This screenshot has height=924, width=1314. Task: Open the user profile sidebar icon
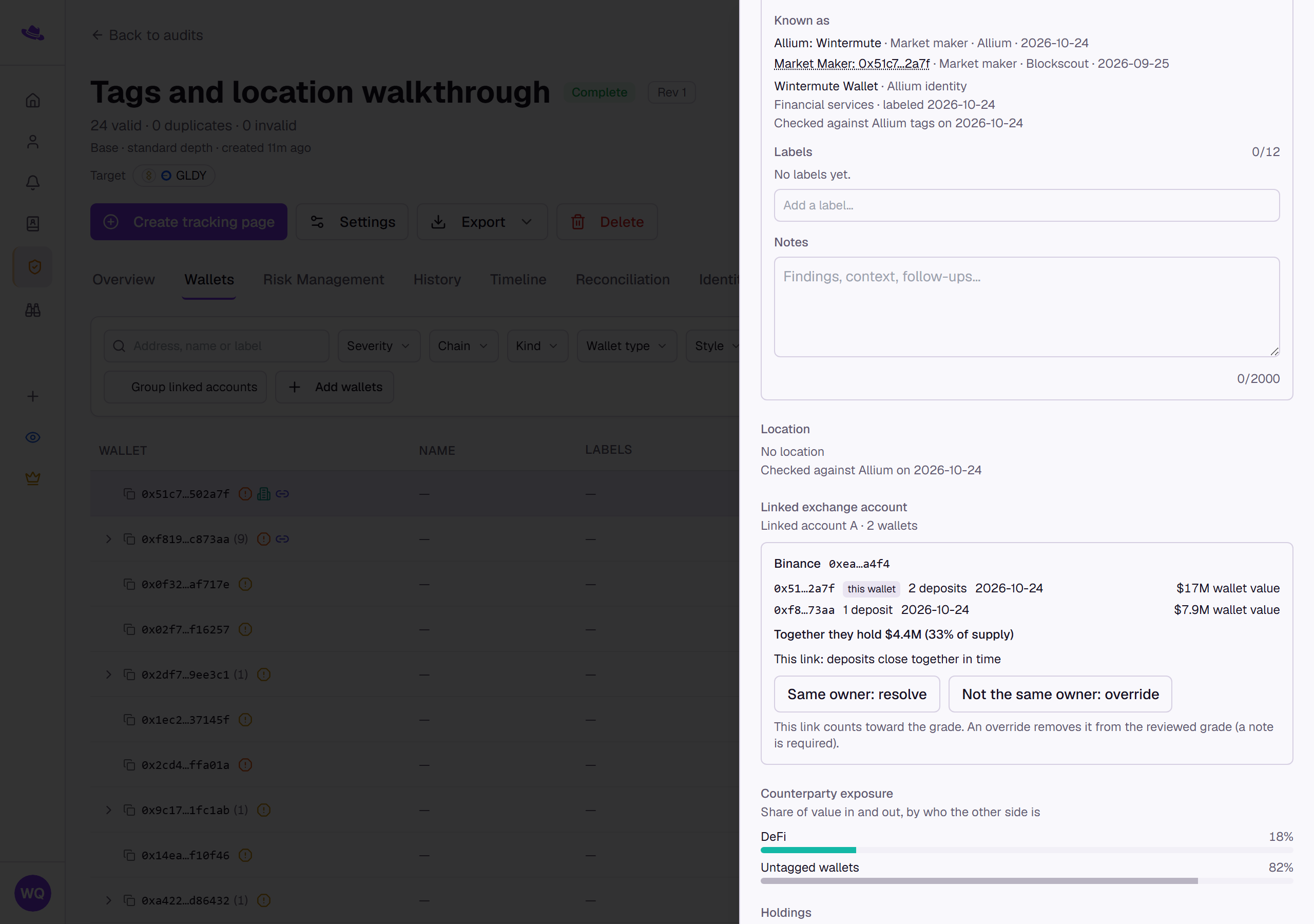tap(33, 141)
